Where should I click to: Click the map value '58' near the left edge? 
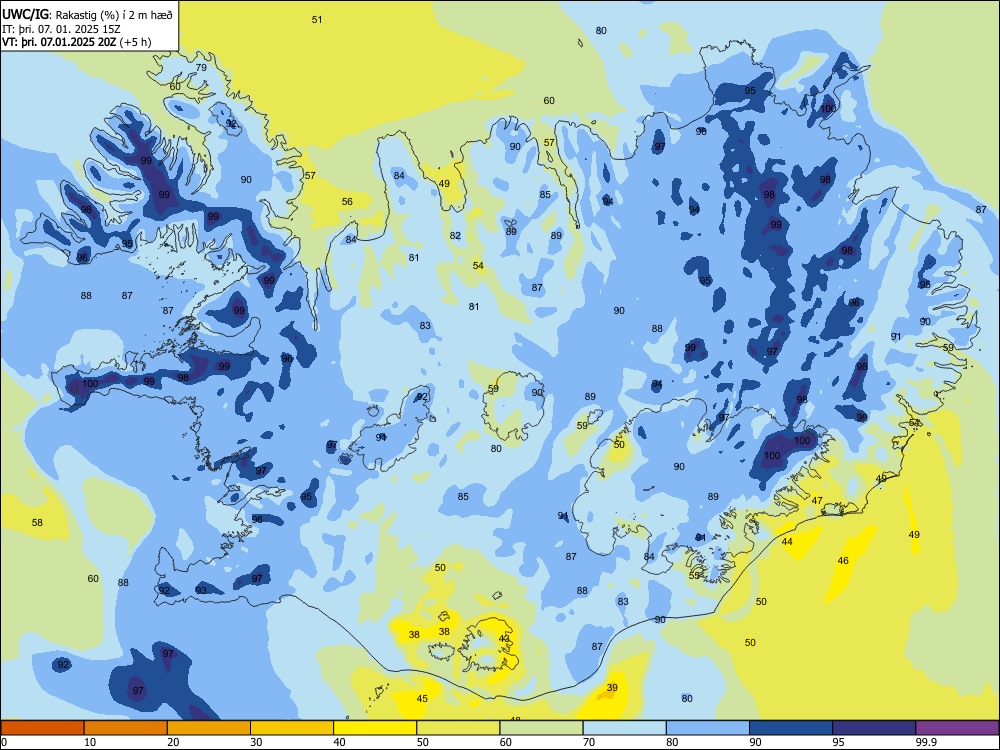(x=37, y=523)
